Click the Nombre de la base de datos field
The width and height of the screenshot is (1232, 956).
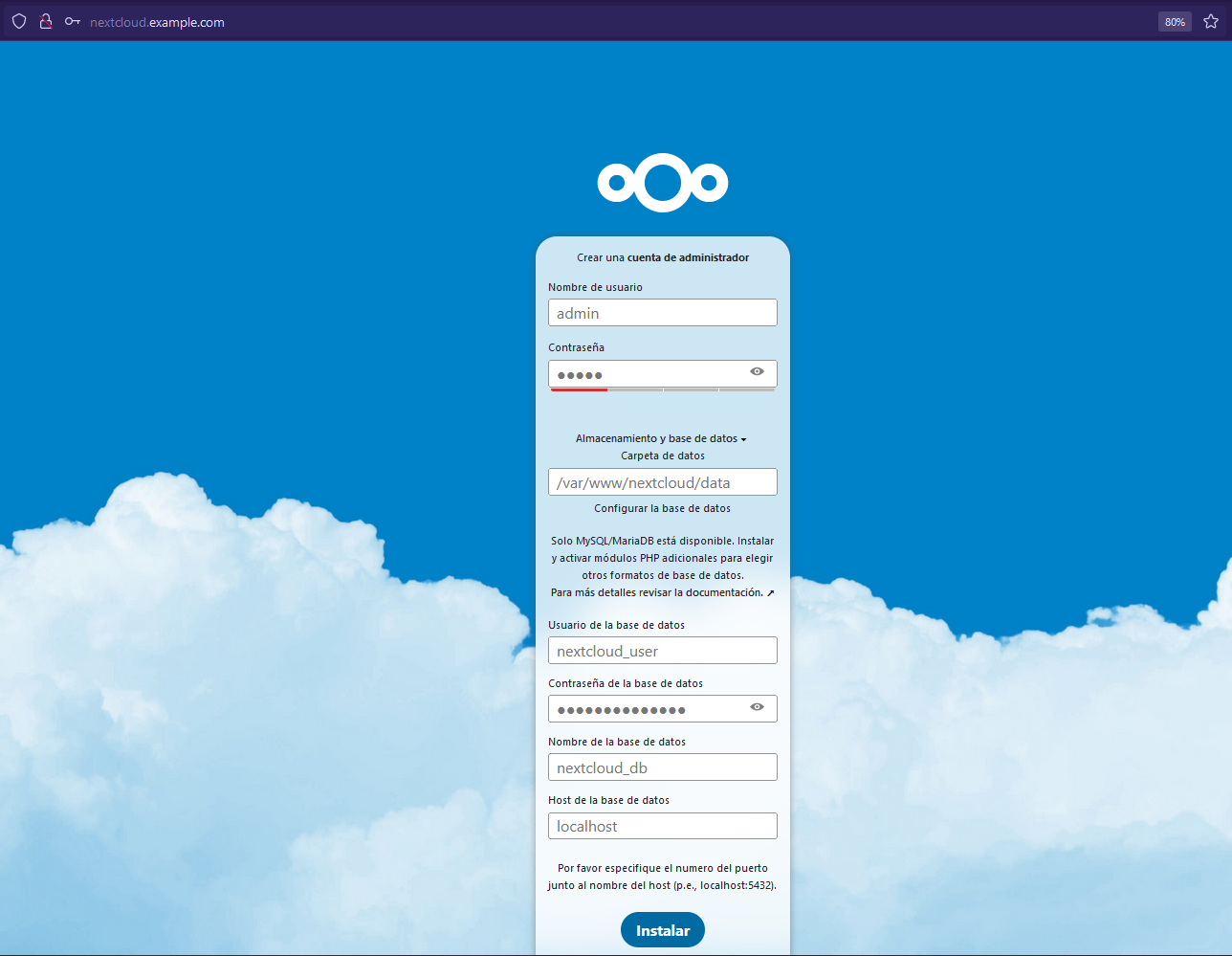(663, 767)
